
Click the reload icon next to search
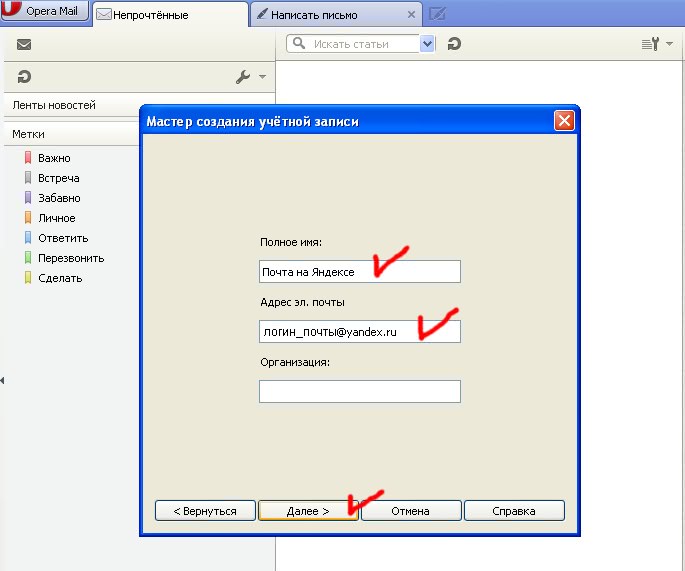(x=454, y=44)
